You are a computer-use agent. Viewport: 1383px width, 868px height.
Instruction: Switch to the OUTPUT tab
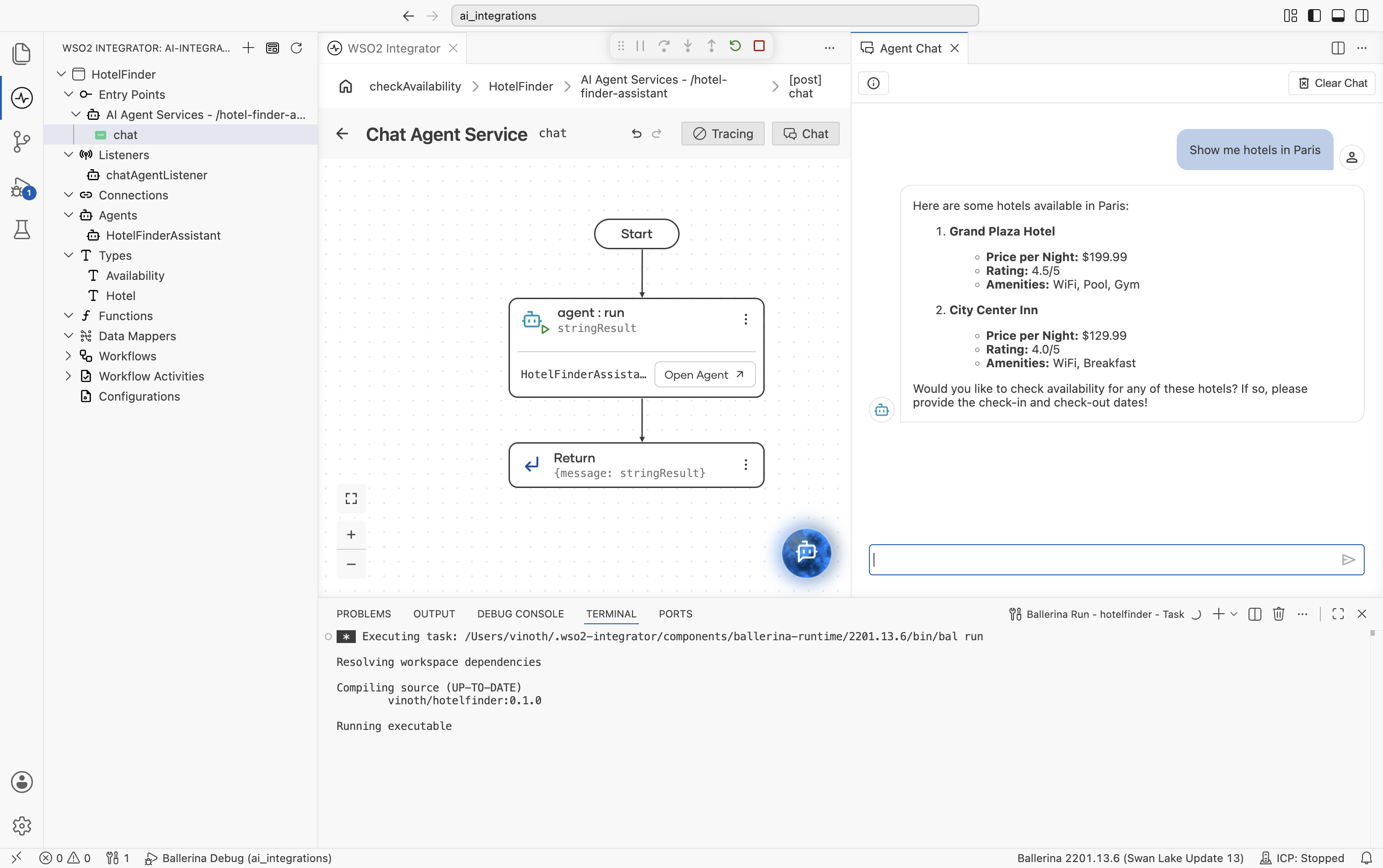point(434,614)
